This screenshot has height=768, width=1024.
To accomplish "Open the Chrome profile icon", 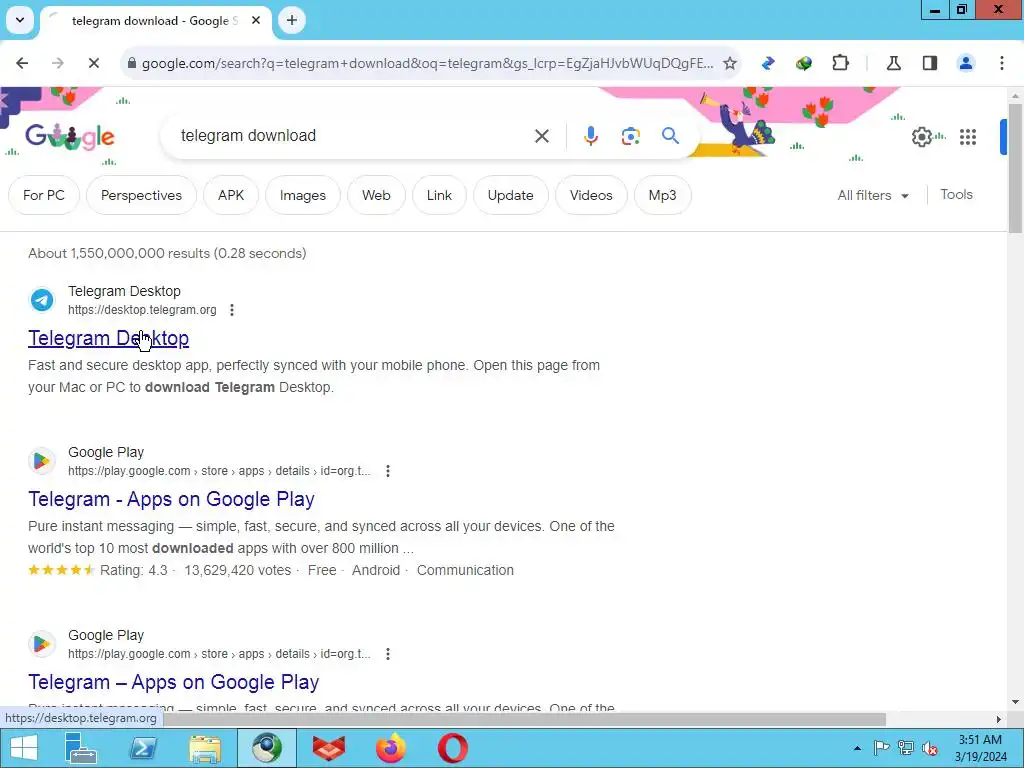I will tap(965, 63).
